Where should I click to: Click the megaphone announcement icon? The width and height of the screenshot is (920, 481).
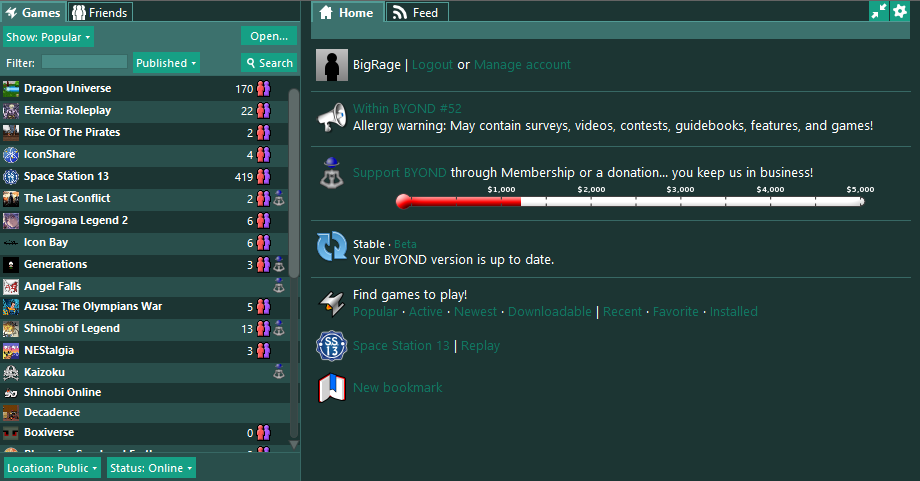[332, 117]
